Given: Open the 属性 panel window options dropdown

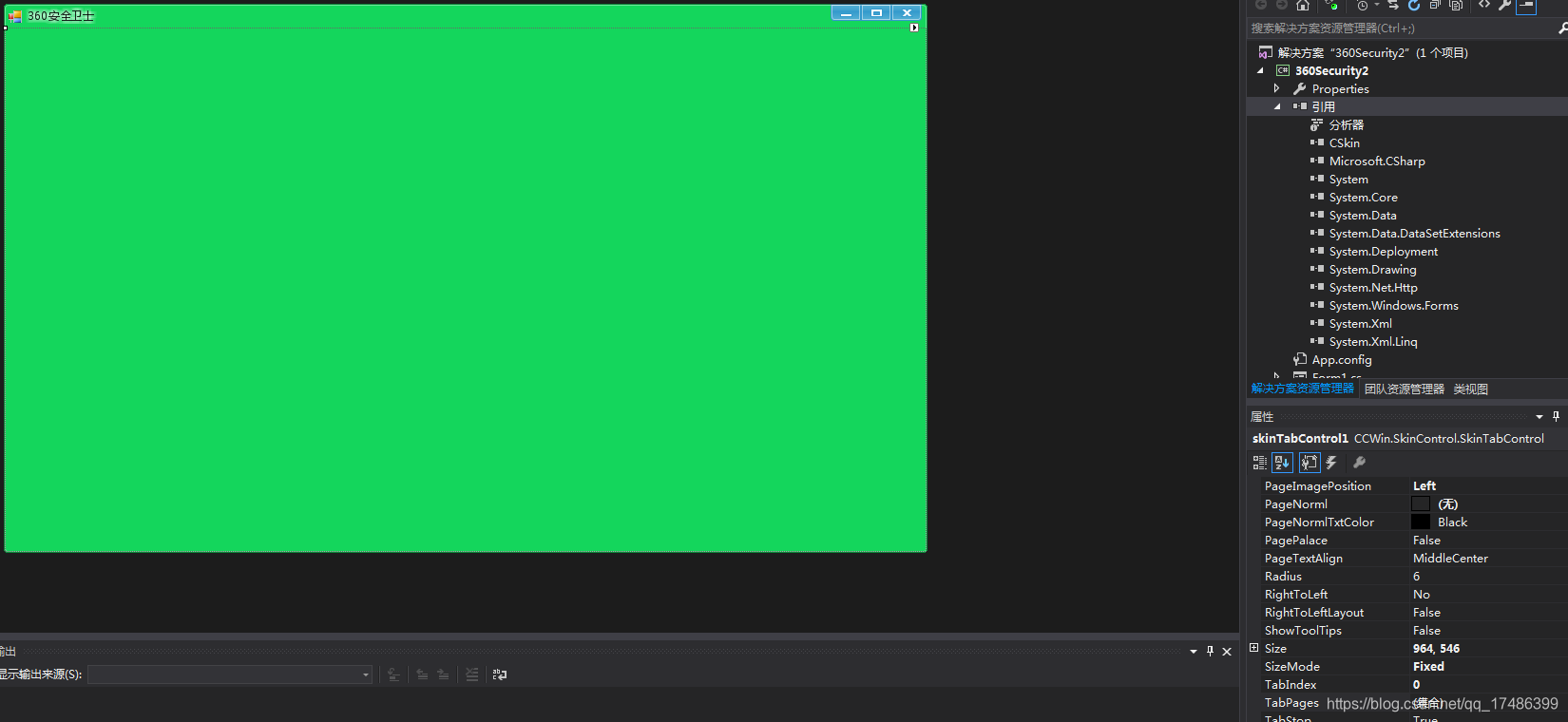Looking at the screenshot, I should point(1539,417).
